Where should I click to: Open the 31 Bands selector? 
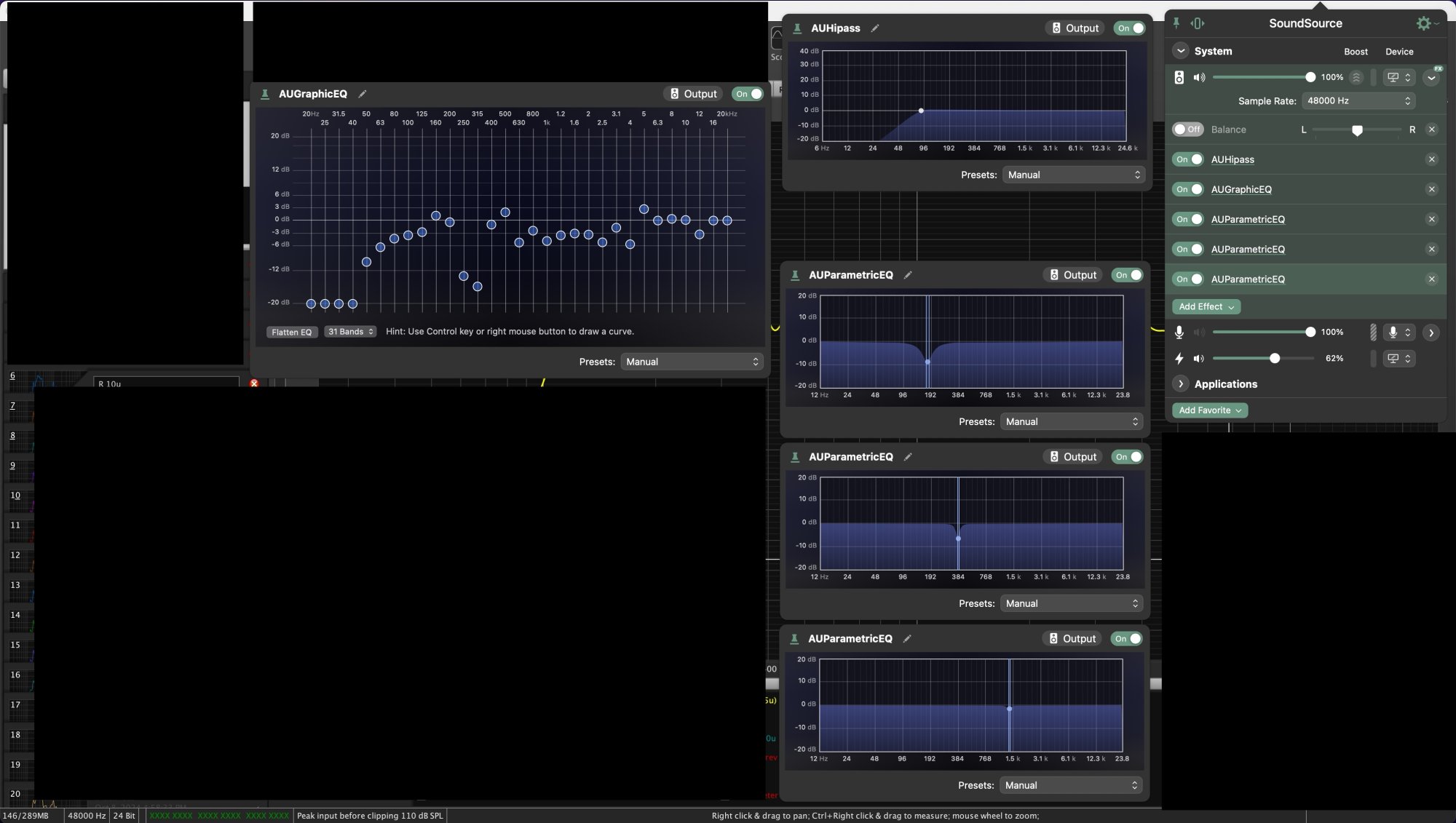[x=350, y=332]
